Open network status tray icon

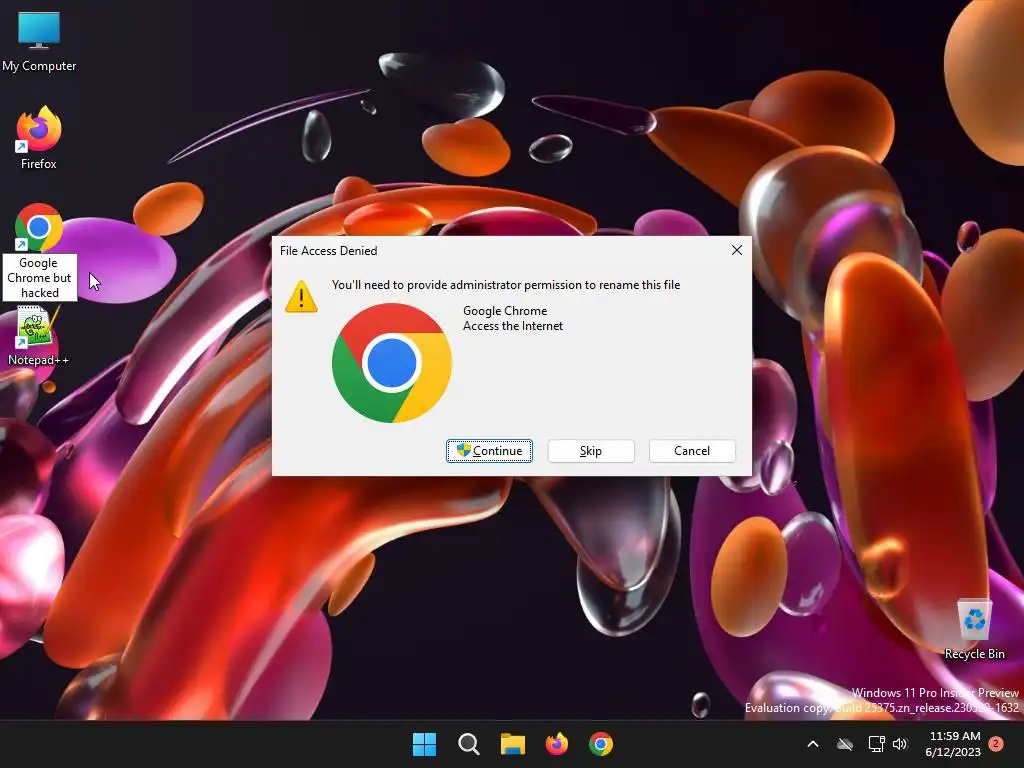tap(876, 744)
